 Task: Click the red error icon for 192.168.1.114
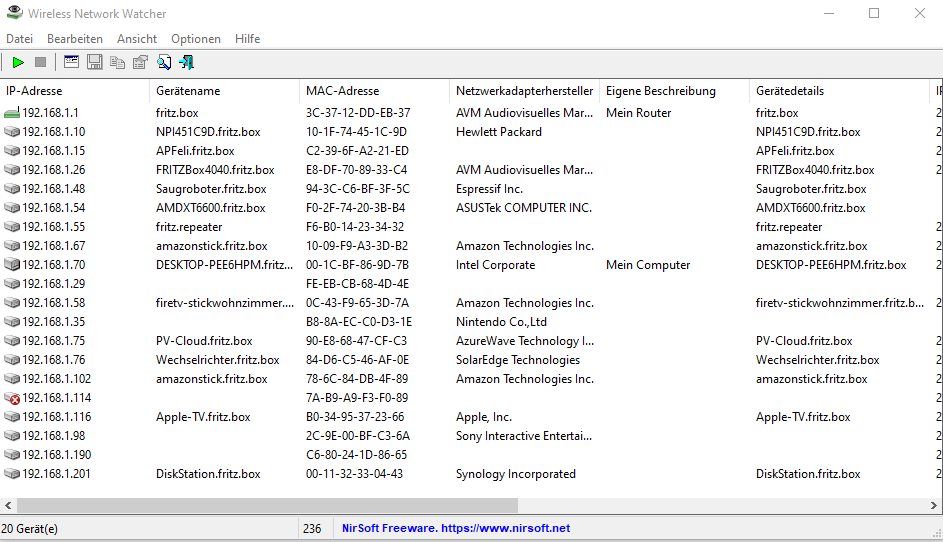[x=12, y=398]
